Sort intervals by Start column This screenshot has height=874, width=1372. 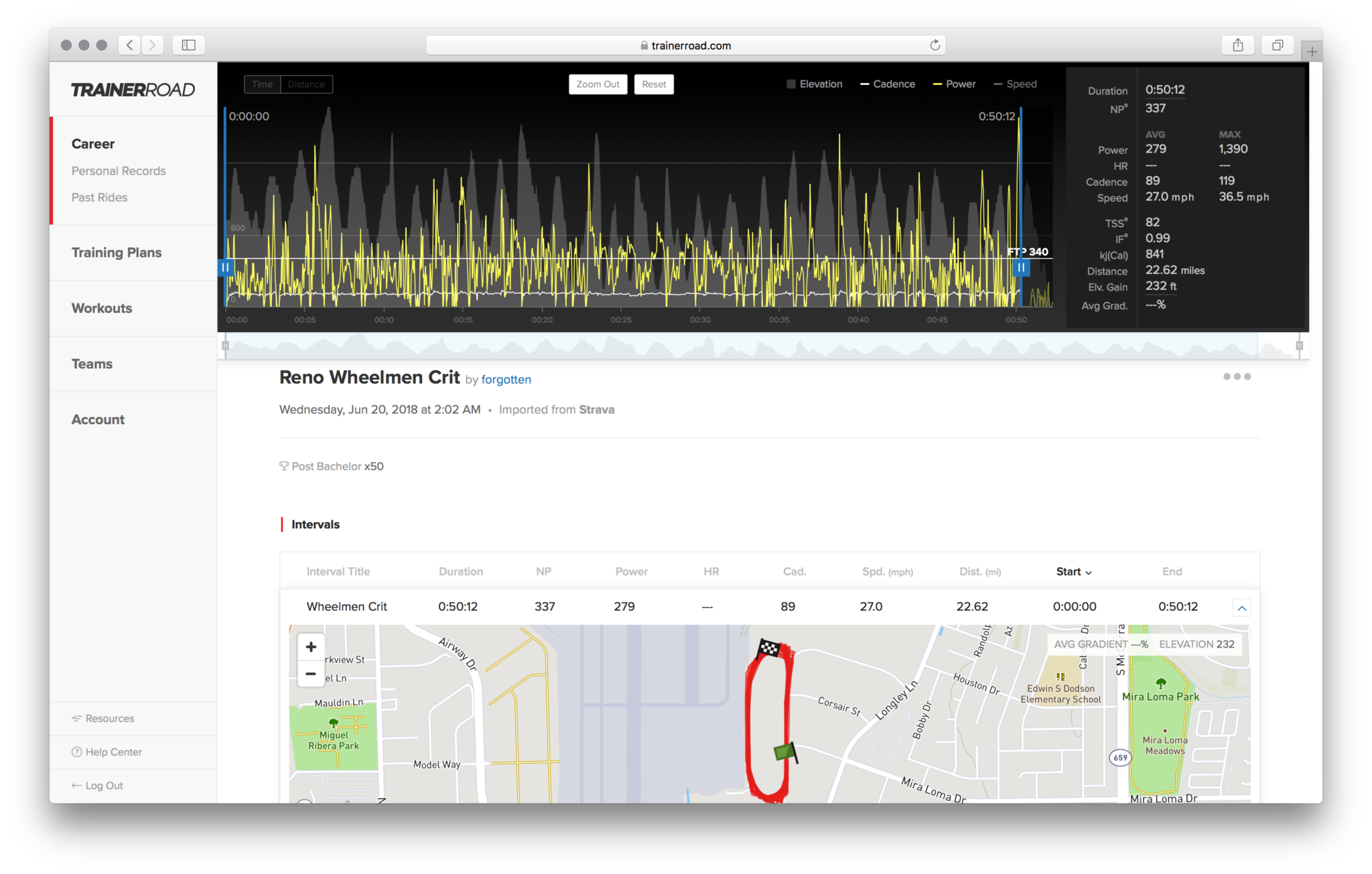1074,571
